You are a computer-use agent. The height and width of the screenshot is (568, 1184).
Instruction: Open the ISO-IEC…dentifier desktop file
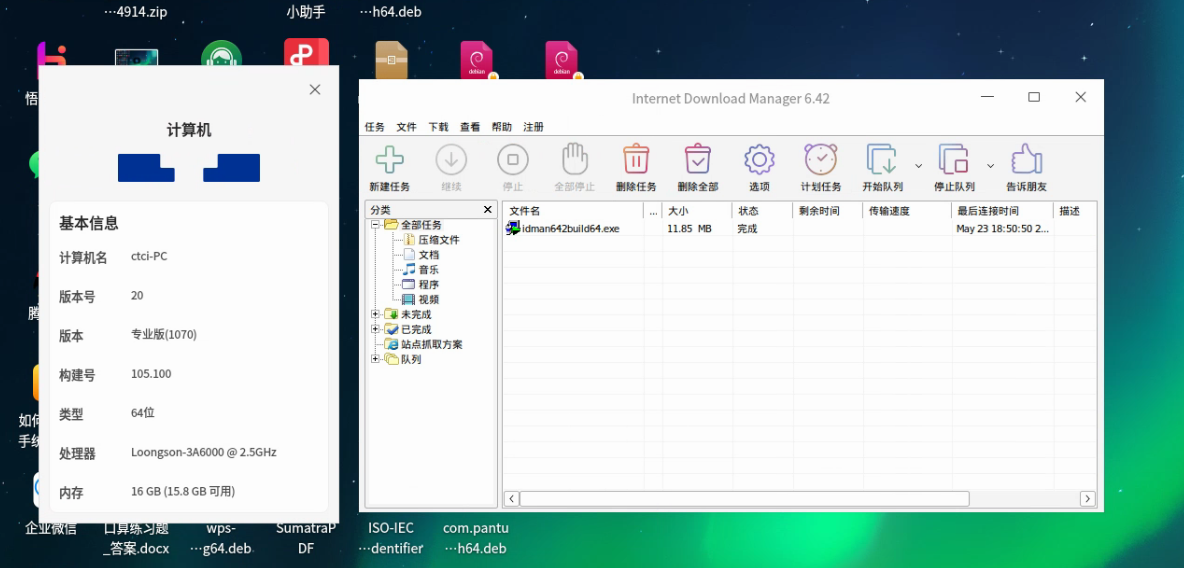tap(391, 538)
